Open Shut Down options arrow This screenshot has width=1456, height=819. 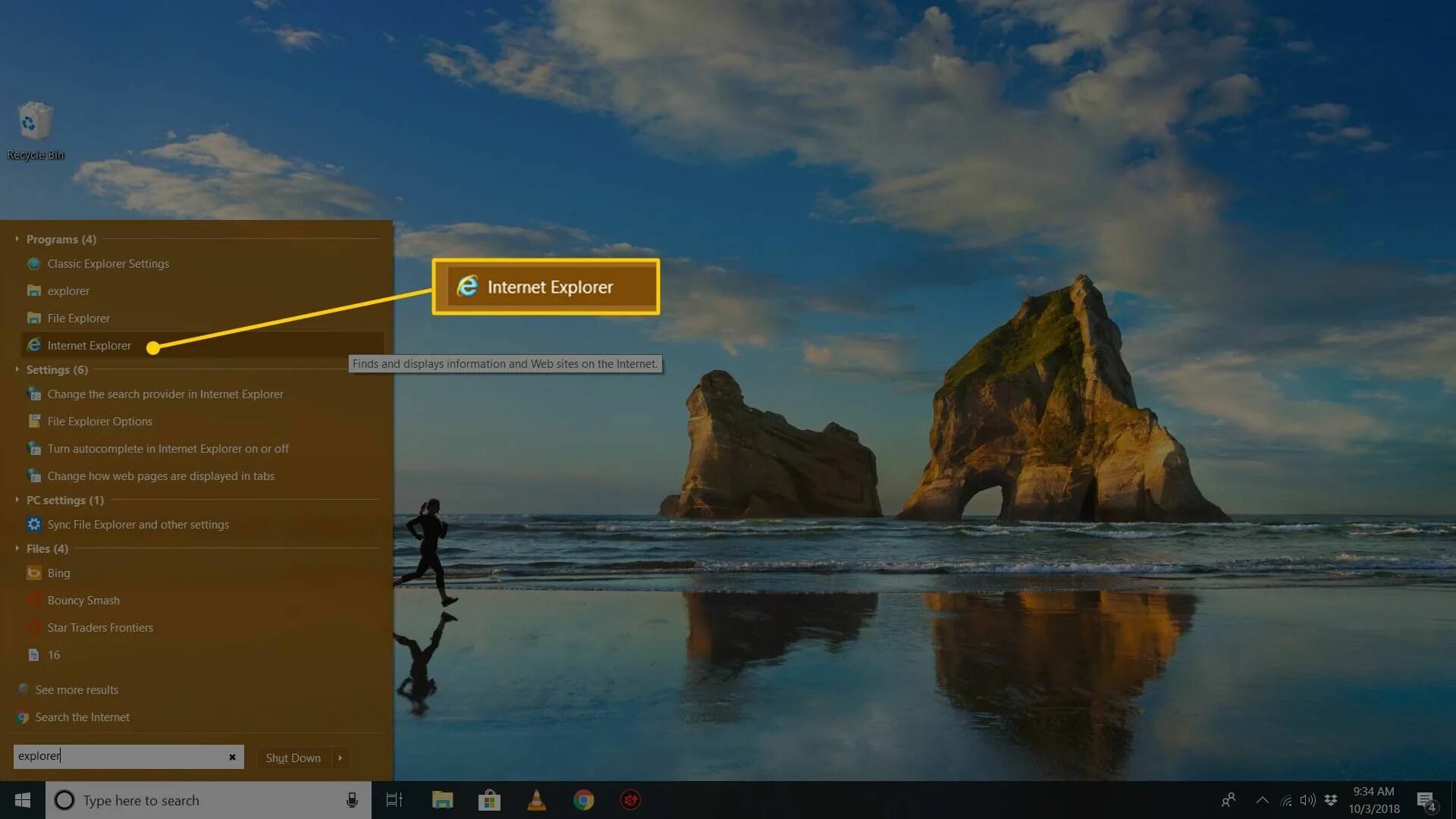coord(340,758)
